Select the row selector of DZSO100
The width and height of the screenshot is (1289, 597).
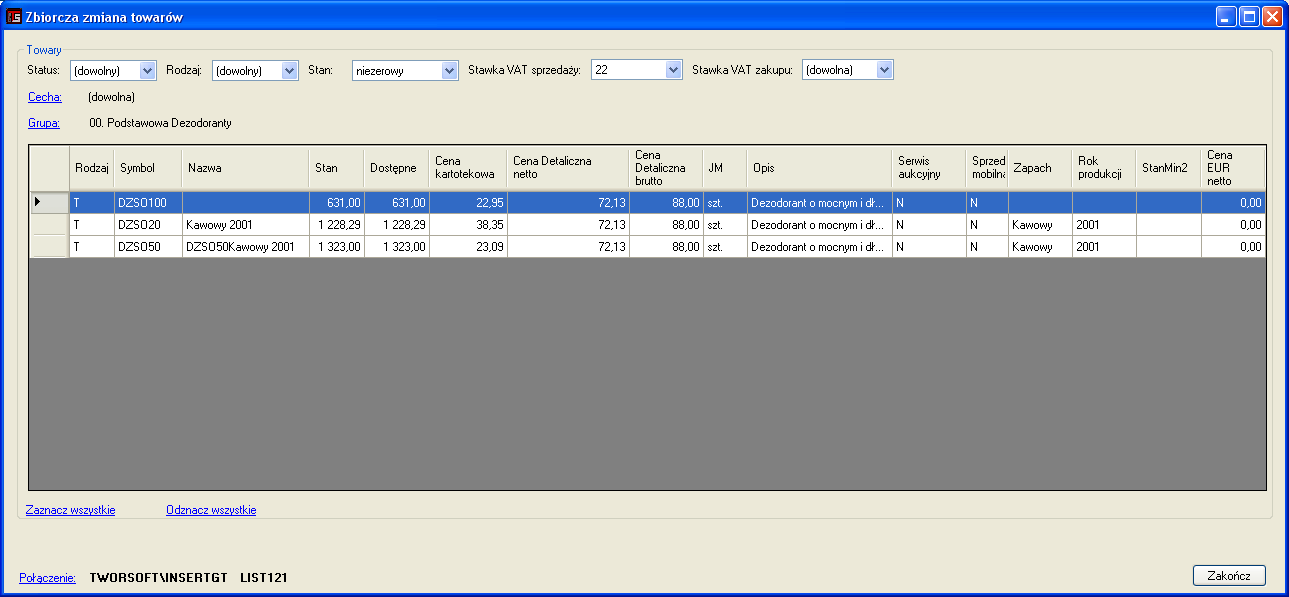[49, 202]
